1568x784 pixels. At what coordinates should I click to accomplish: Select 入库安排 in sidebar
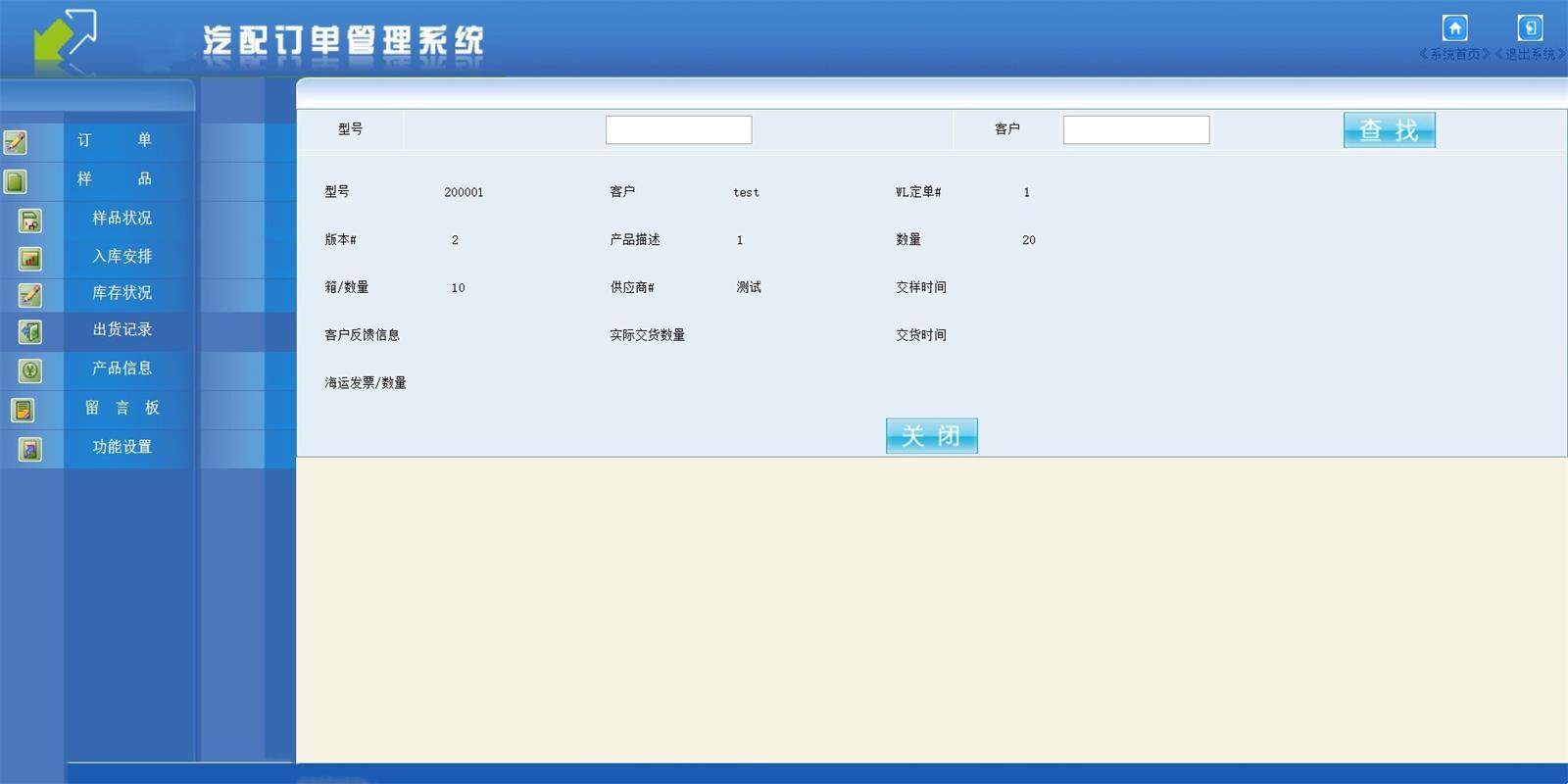(x=122, y=256)
